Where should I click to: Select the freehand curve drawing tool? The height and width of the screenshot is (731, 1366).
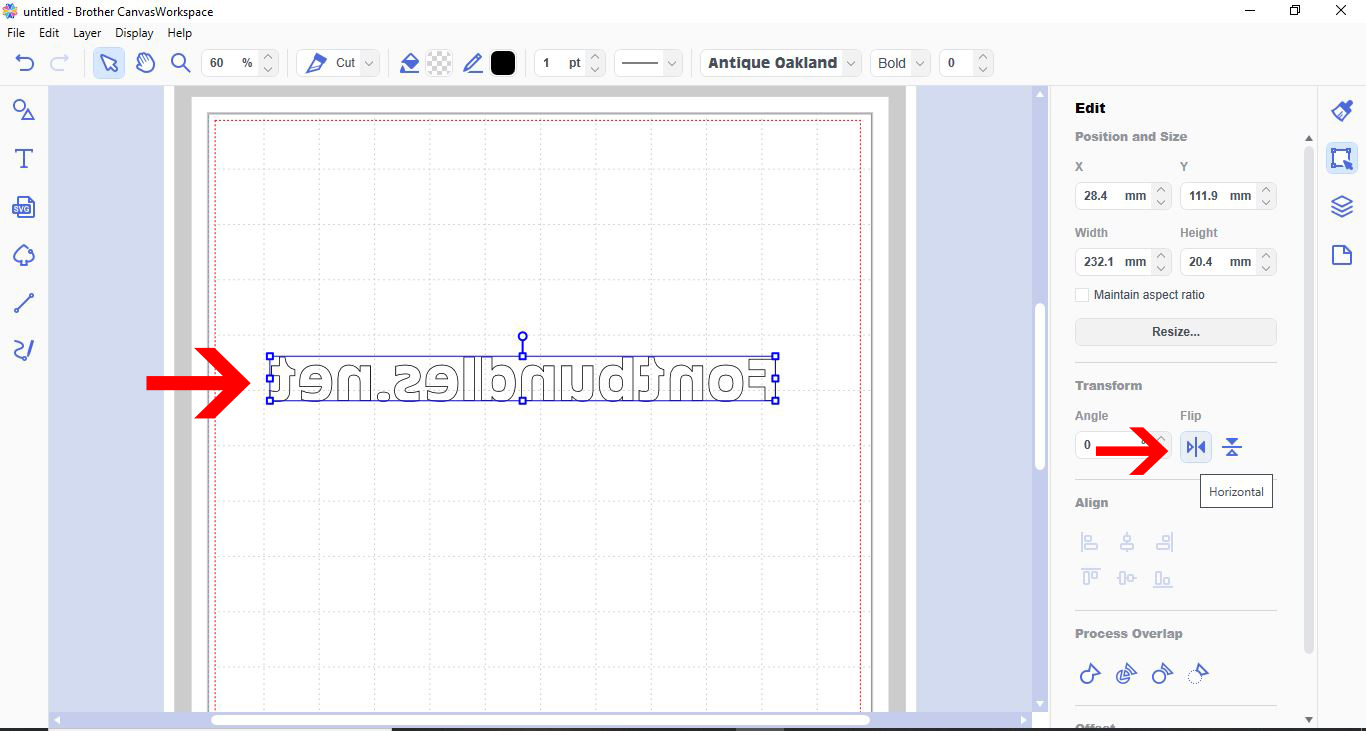coord(24,350)
